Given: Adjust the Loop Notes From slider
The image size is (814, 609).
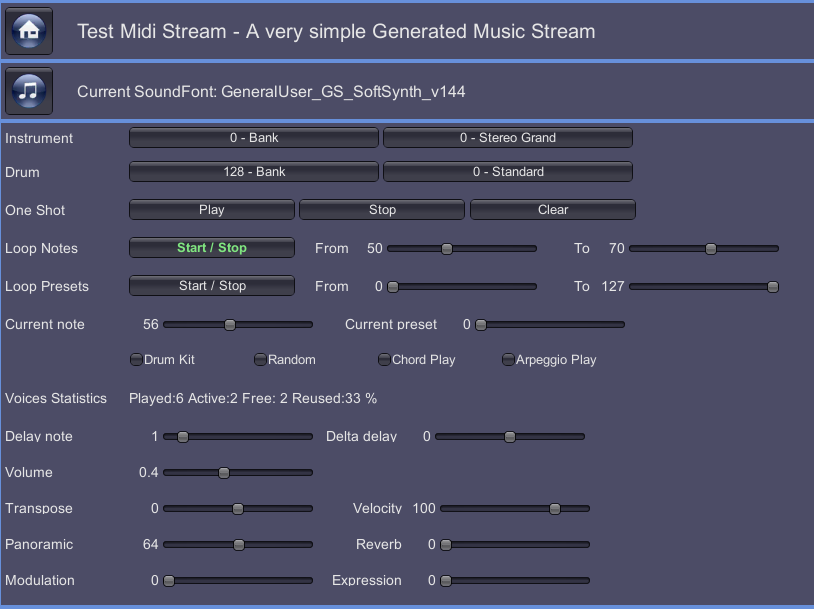Looking at the screenshot, I should (x=462, y=249).
